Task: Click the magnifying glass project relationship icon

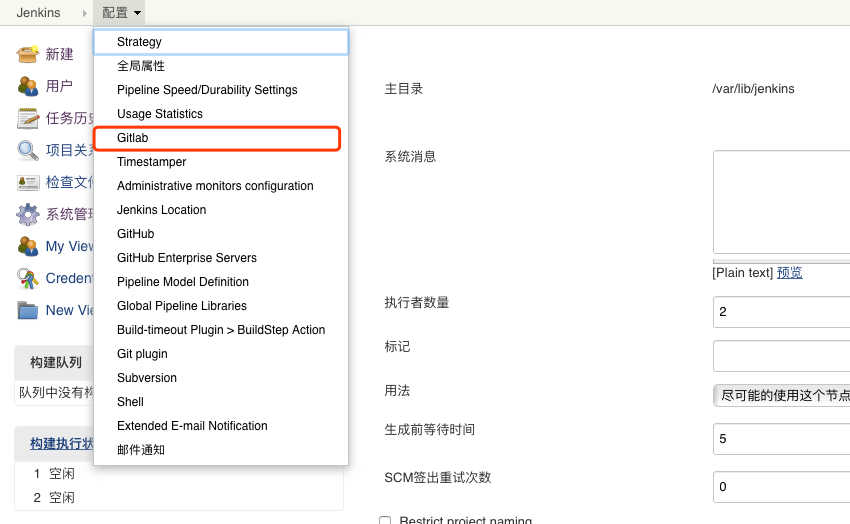Action: point(28,150)
